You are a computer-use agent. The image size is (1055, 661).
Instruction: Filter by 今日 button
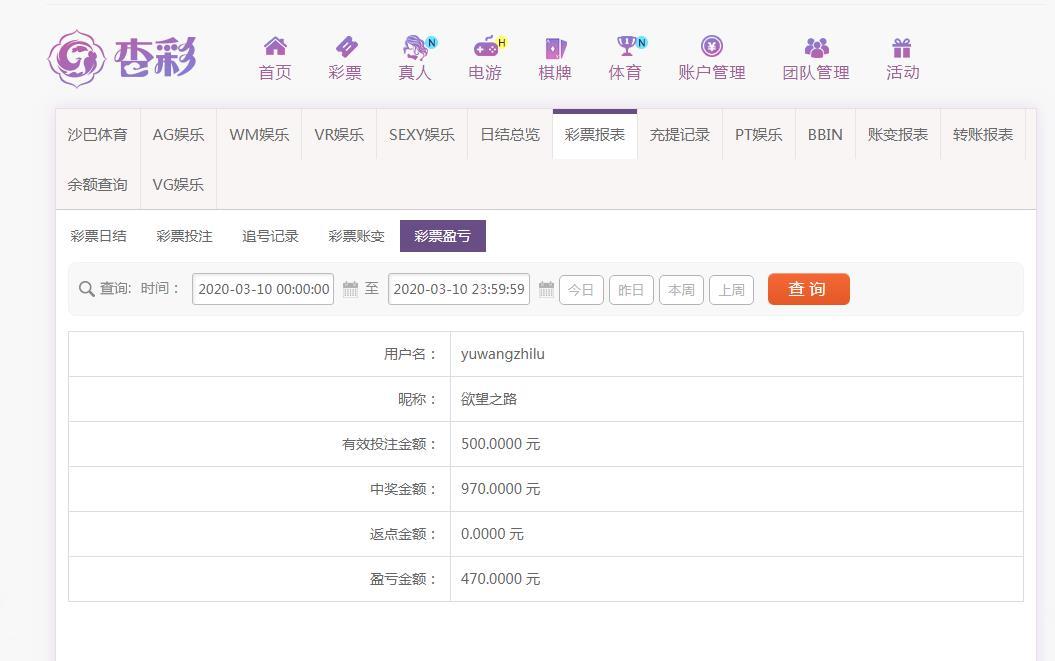pyautogui.click(x=581, y=290)
